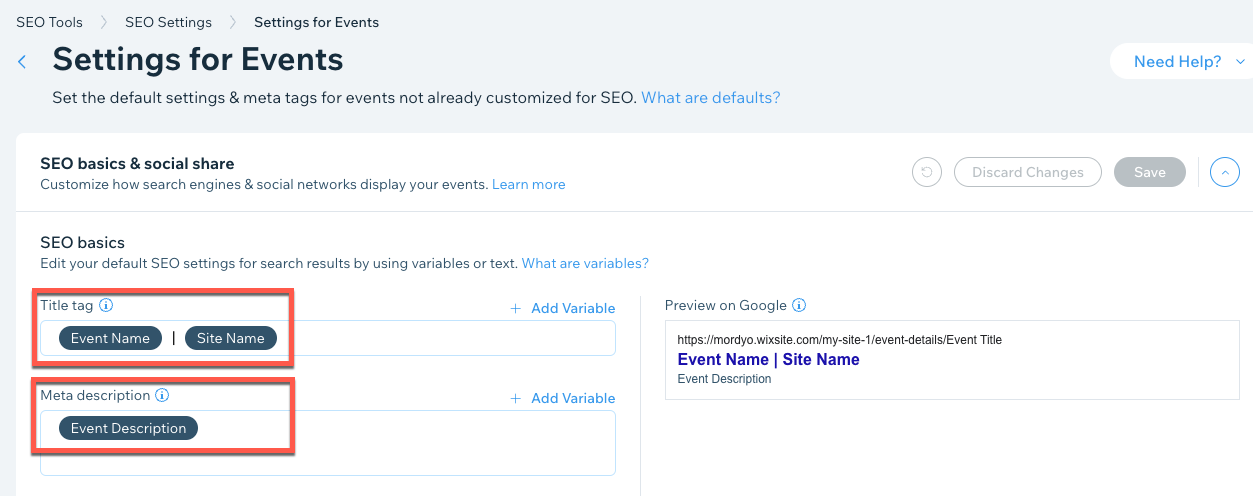Navigate to SEO Settings breadcrumb

(x=168, y=22)
